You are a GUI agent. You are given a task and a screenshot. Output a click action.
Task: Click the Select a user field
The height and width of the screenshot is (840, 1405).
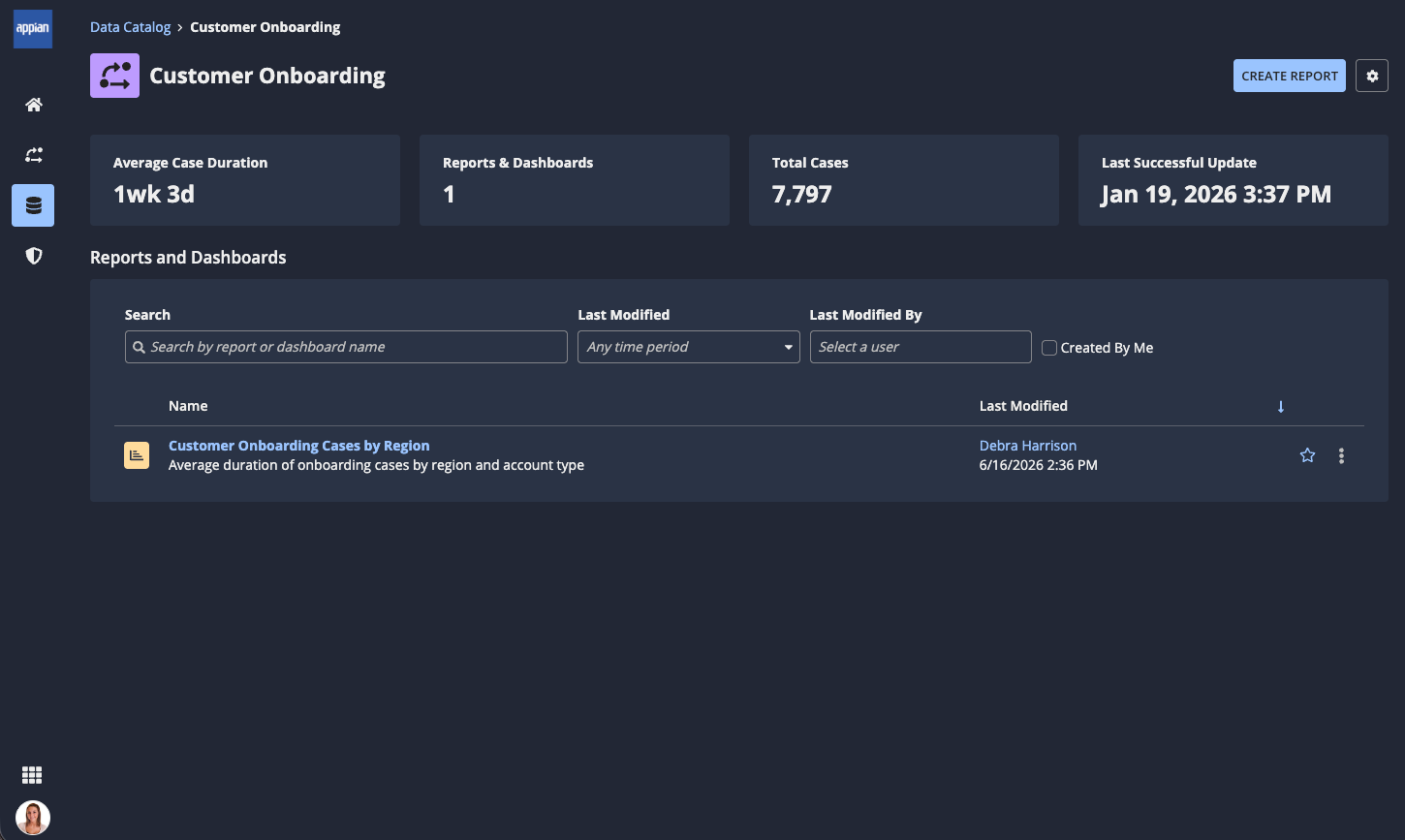pos(921,347)
